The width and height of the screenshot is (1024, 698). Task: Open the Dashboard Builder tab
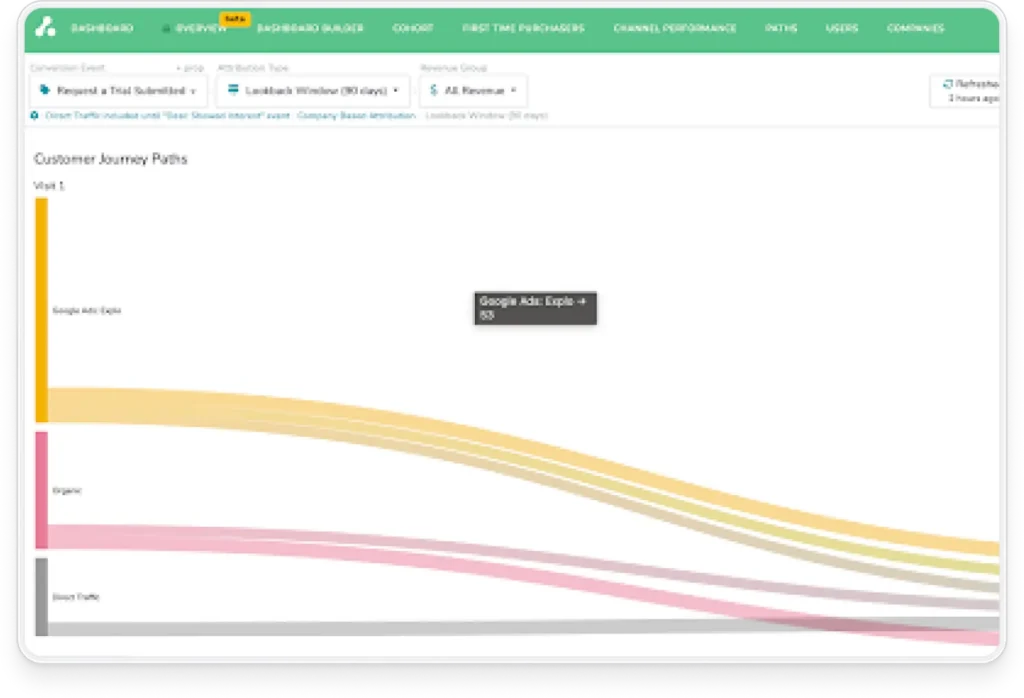pos(310,29)
